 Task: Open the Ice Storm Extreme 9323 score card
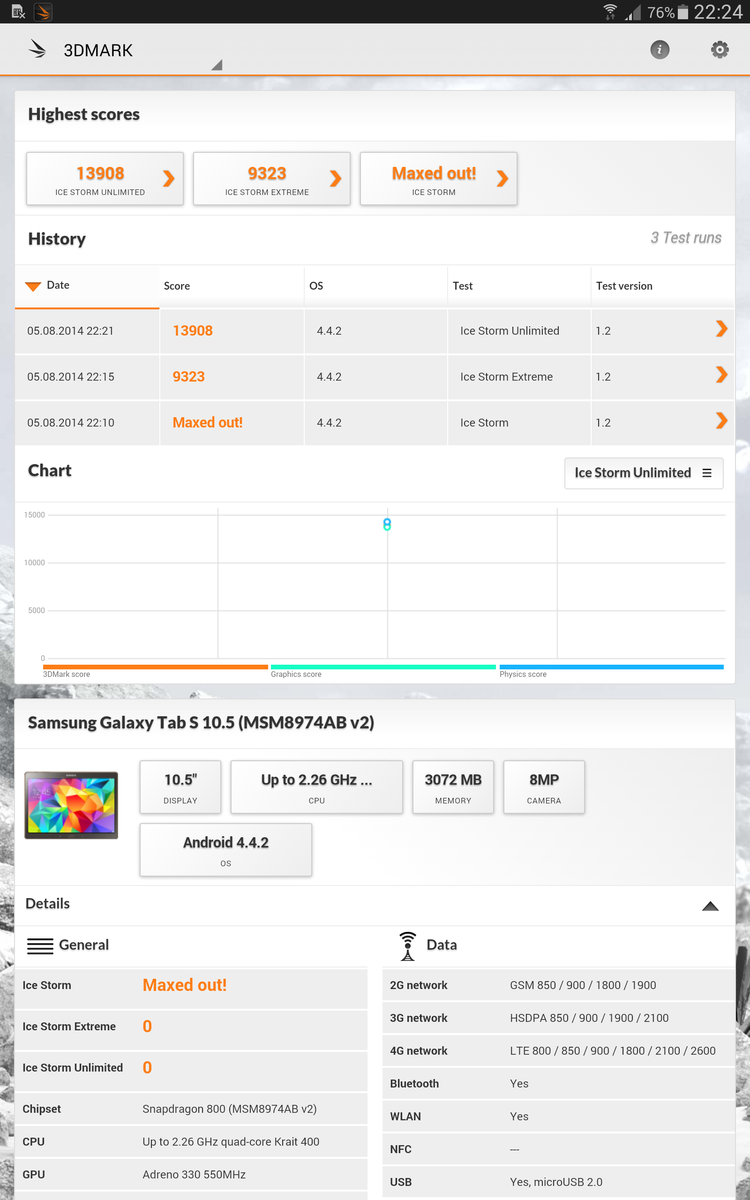click(272, 179)
